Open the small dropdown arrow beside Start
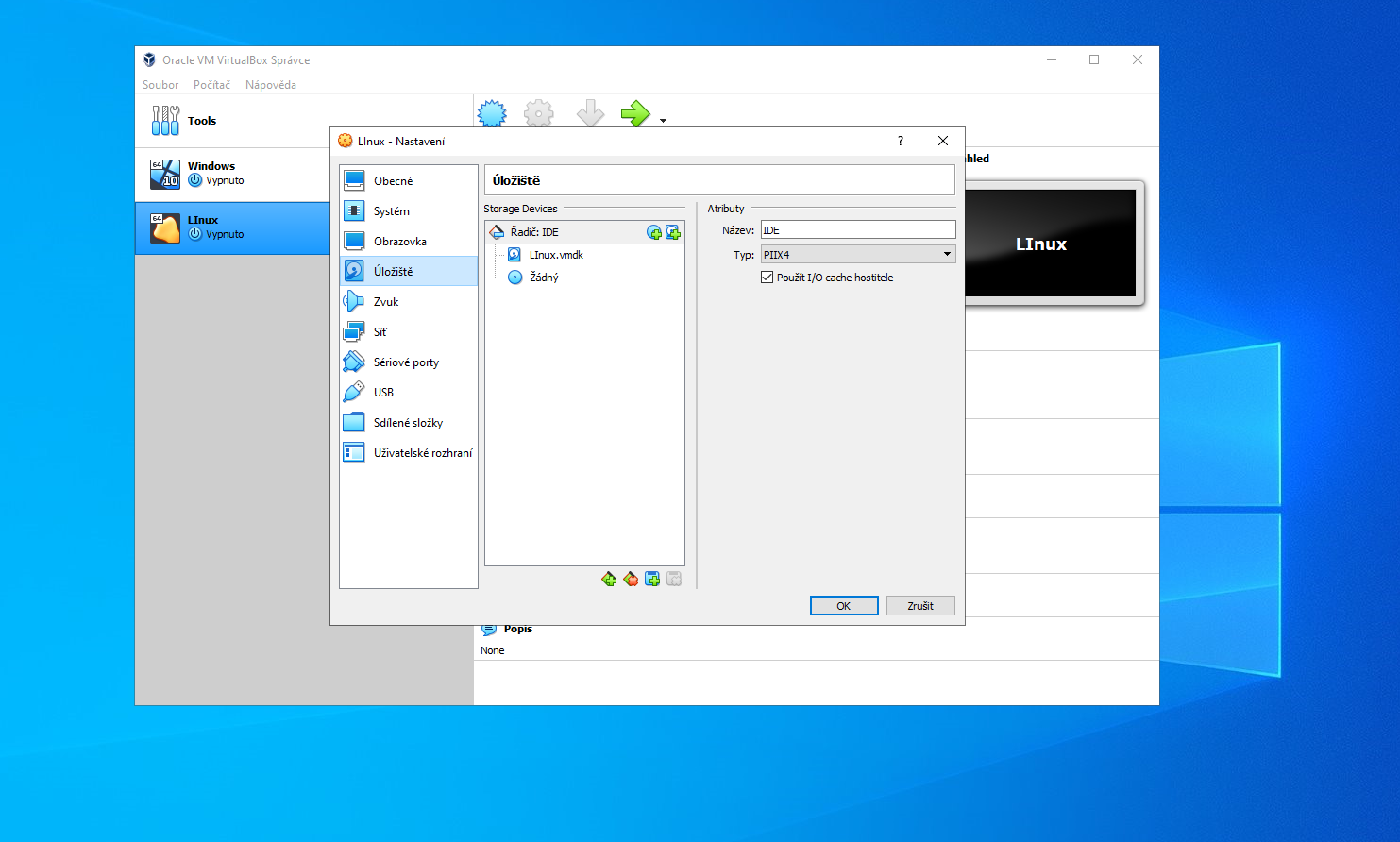The height and width of the screenshot is (842, 1400). click(x=663, y=121)
